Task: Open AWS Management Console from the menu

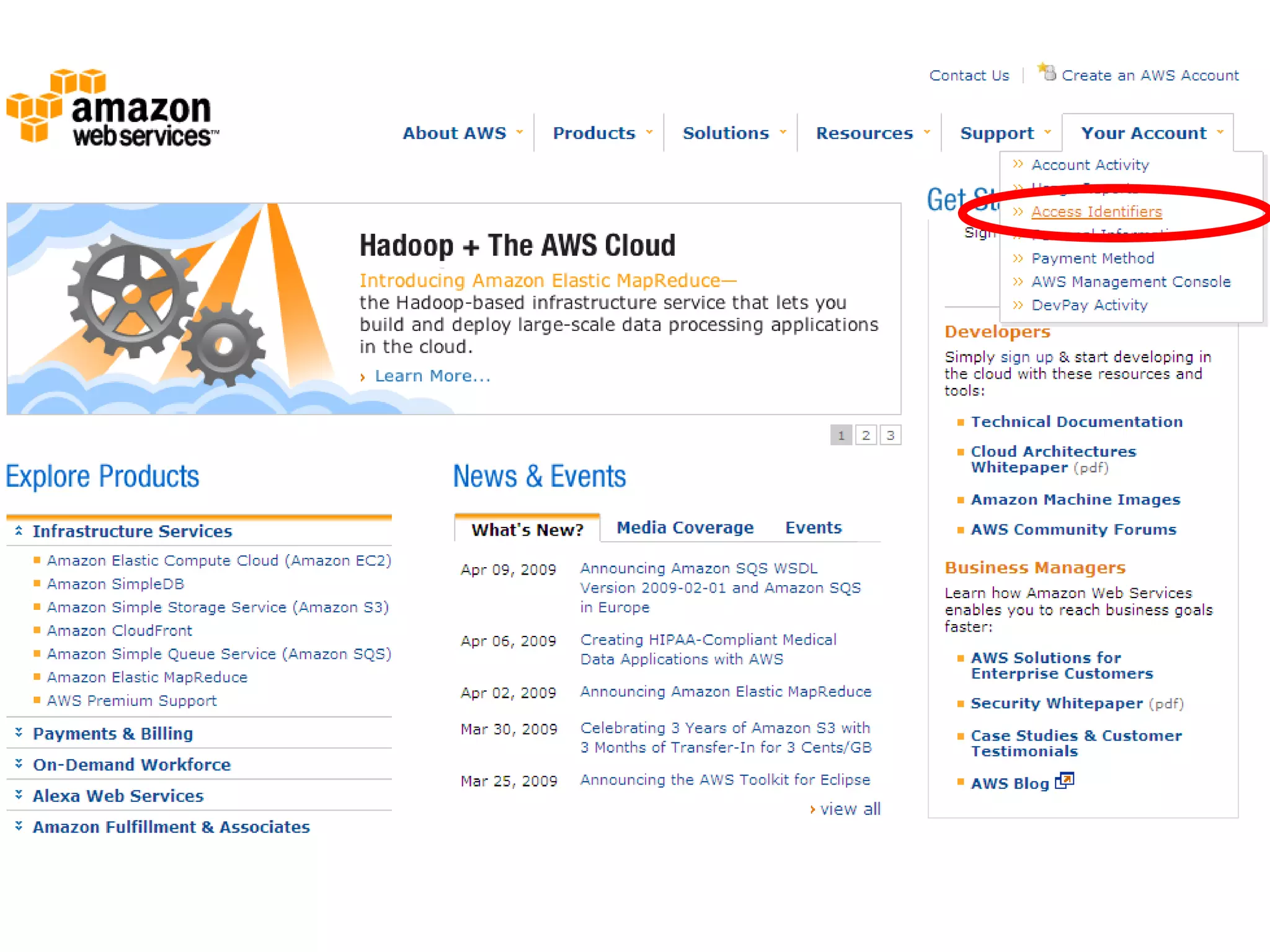Action: (x=1131, y=282)
